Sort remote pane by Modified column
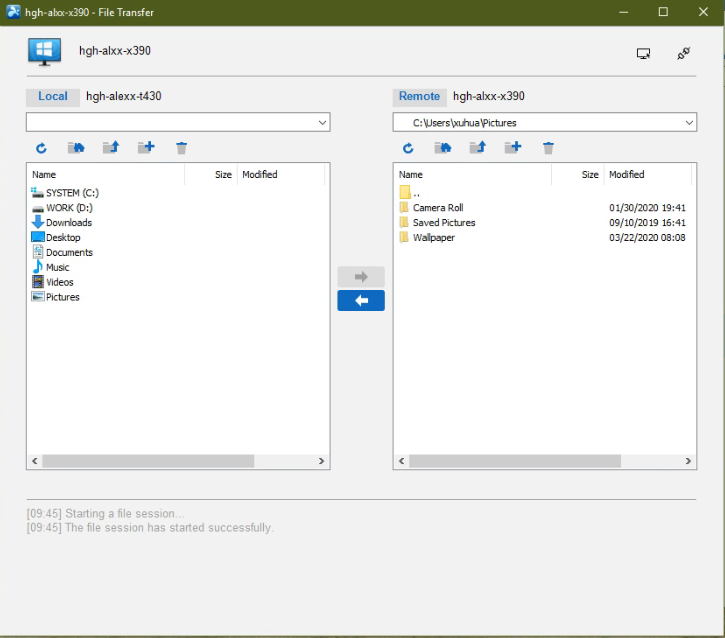Screen dimensions: 725x638 point(627,174)
